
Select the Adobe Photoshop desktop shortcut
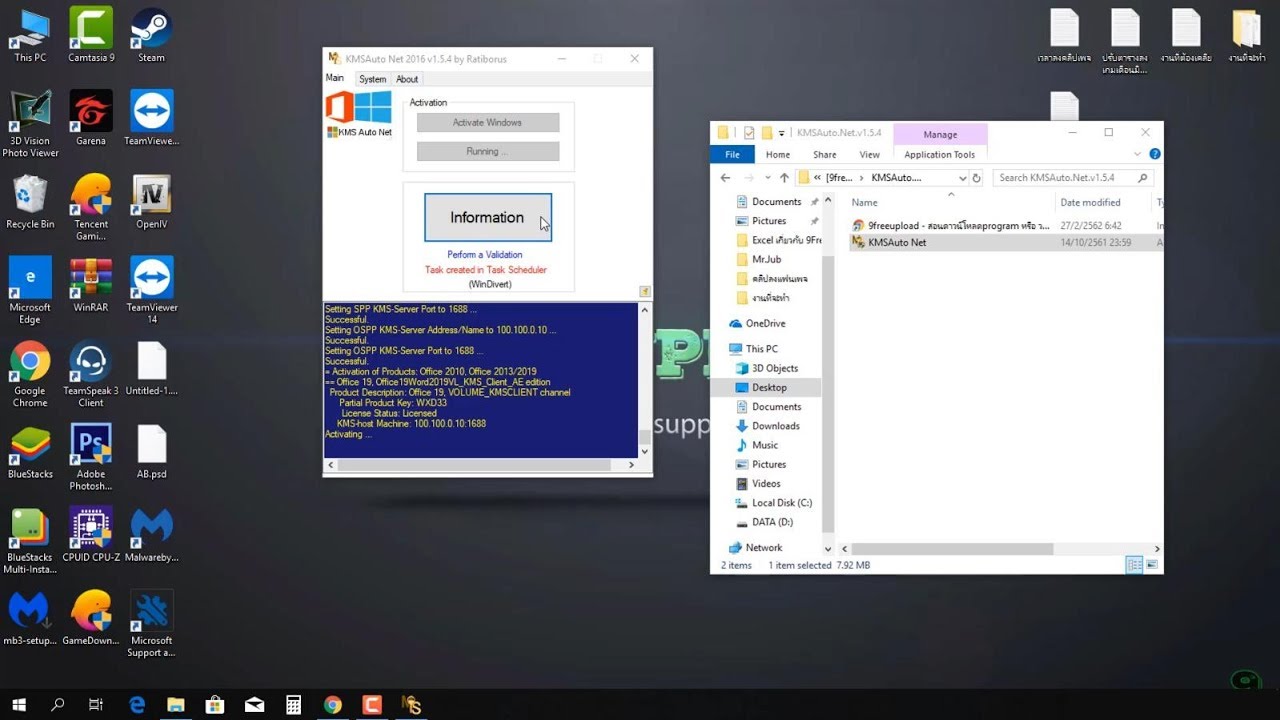point(91,458)
